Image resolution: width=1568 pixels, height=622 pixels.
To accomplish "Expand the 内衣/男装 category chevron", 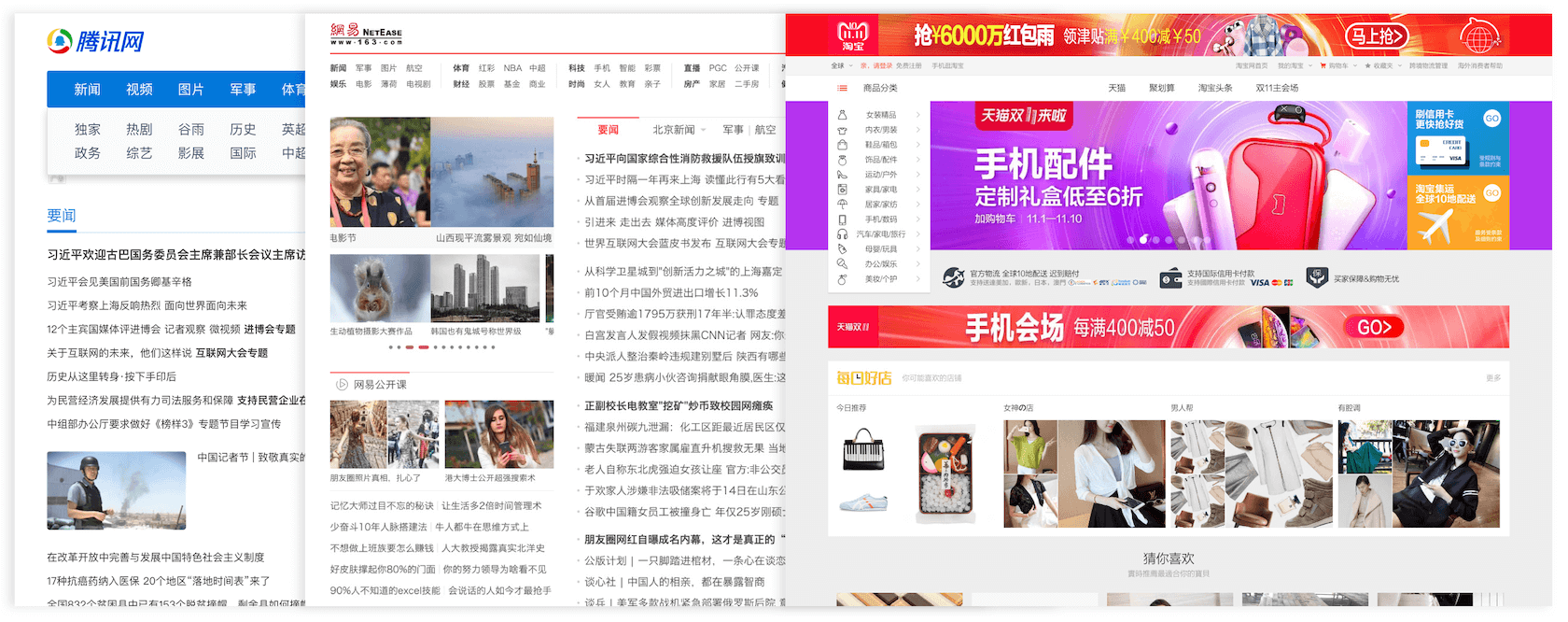I will [918, 130].
